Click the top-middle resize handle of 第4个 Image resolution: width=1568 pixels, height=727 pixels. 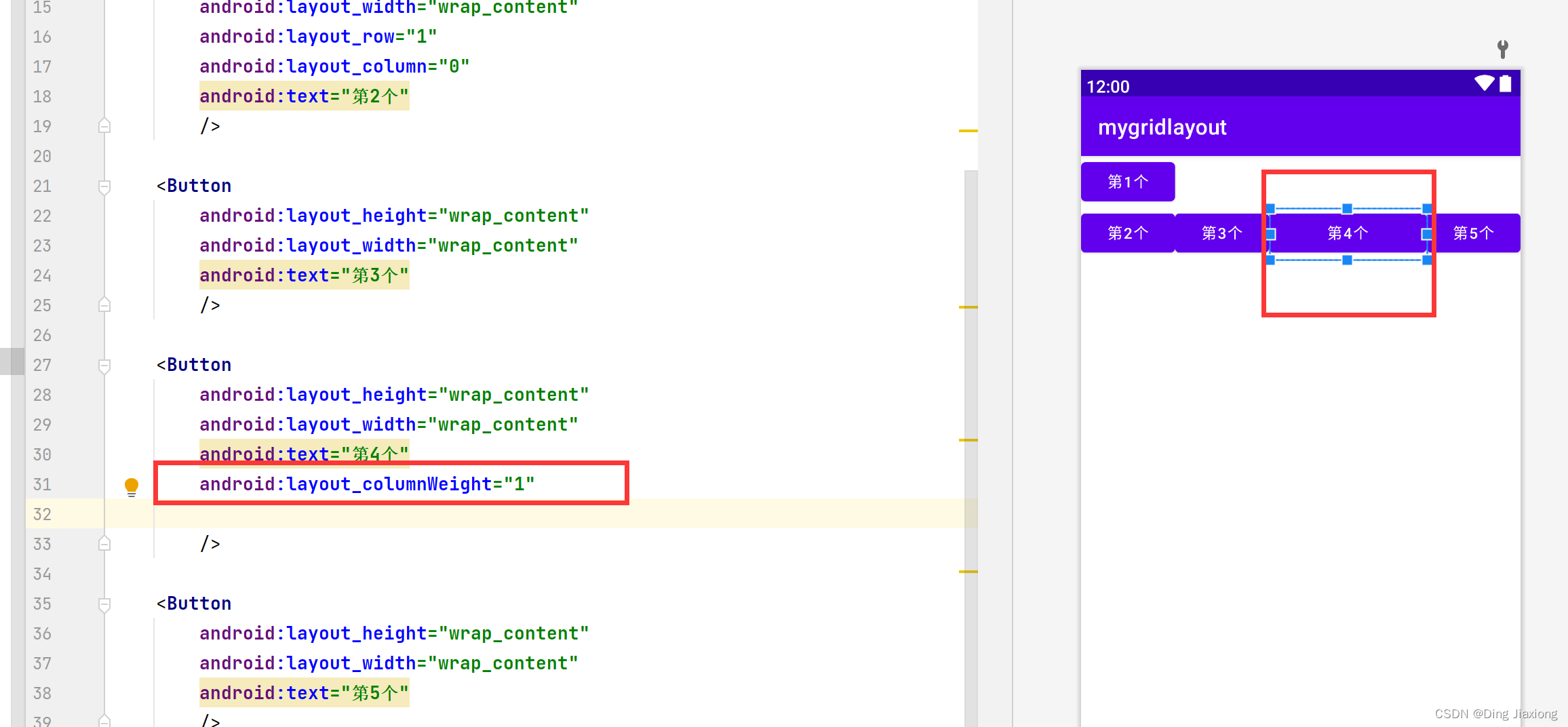(1348, 209)
